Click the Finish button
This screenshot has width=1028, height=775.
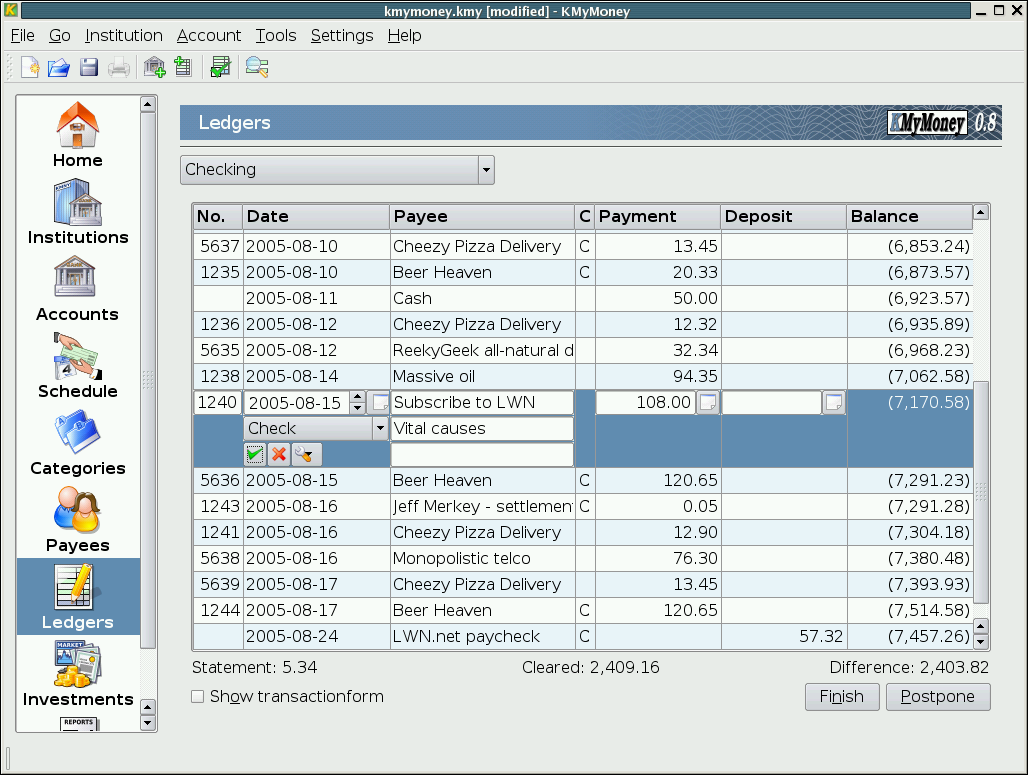point(841,697)
